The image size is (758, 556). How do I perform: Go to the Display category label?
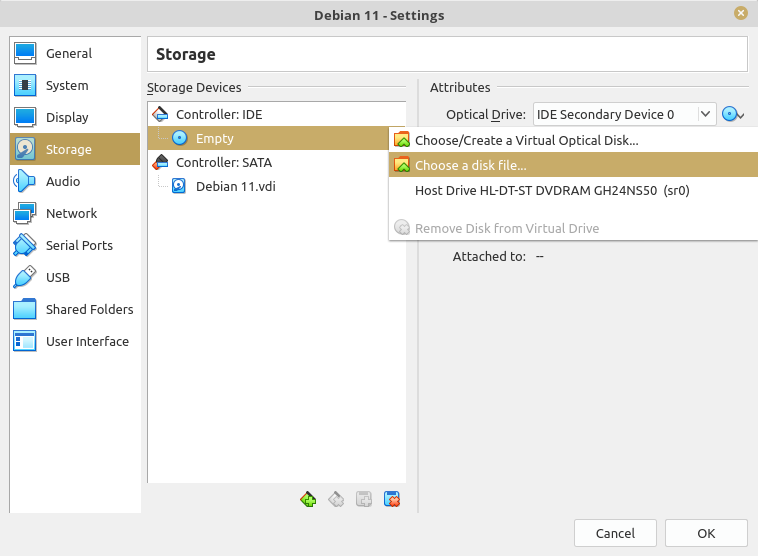click(x=67, y=117)
